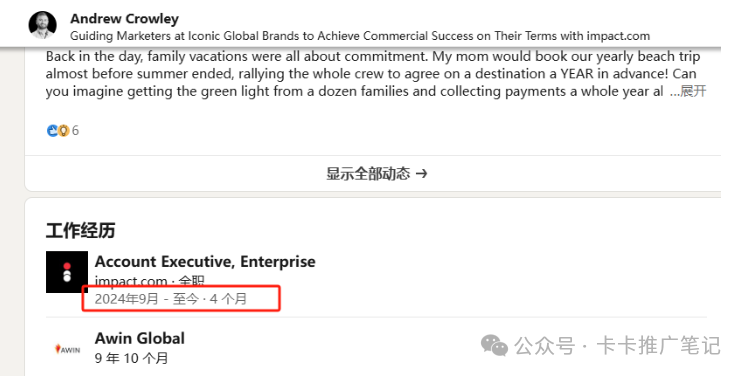Open the Awin Global experience entry
The image size is (745, 376).
click(x=140, y=338)
